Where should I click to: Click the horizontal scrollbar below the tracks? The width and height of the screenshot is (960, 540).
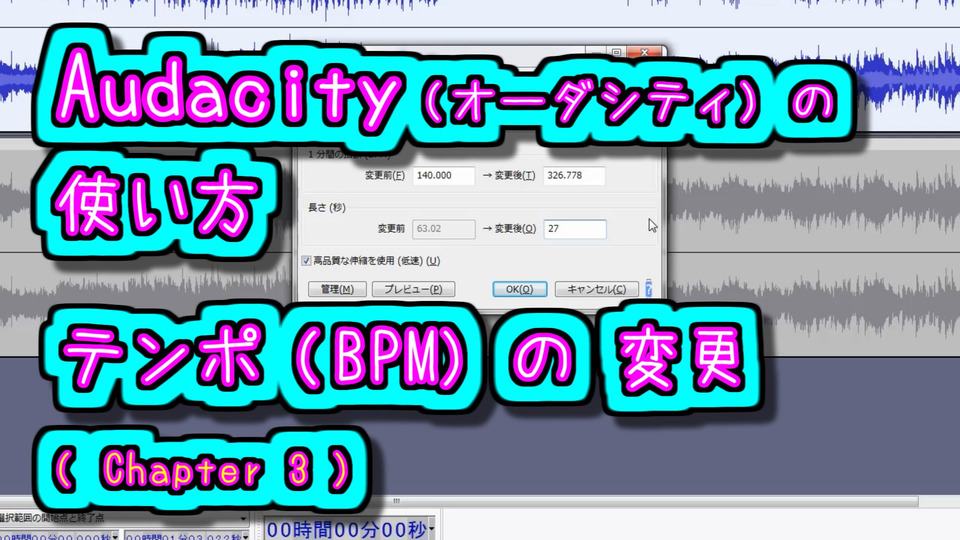coord(459,501)
